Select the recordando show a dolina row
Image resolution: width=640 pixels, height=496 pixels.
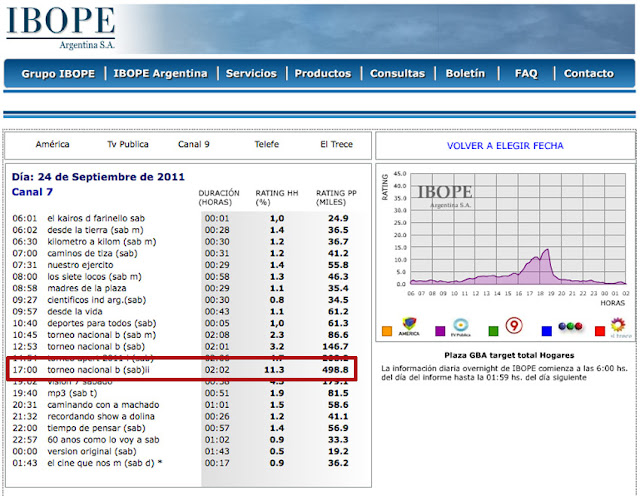click(x=180, y=416)
